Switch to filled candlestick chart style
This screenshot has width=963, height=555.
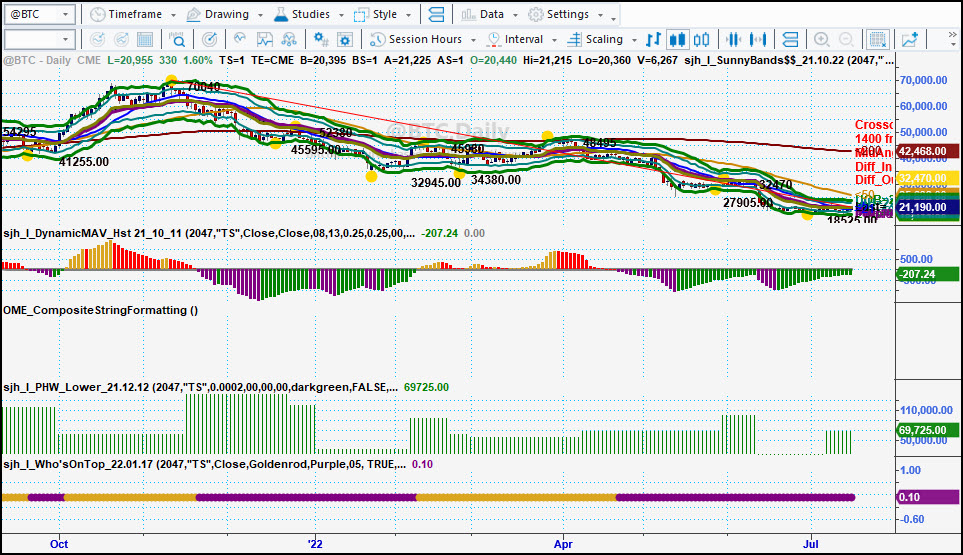click(x=677, y=39)
